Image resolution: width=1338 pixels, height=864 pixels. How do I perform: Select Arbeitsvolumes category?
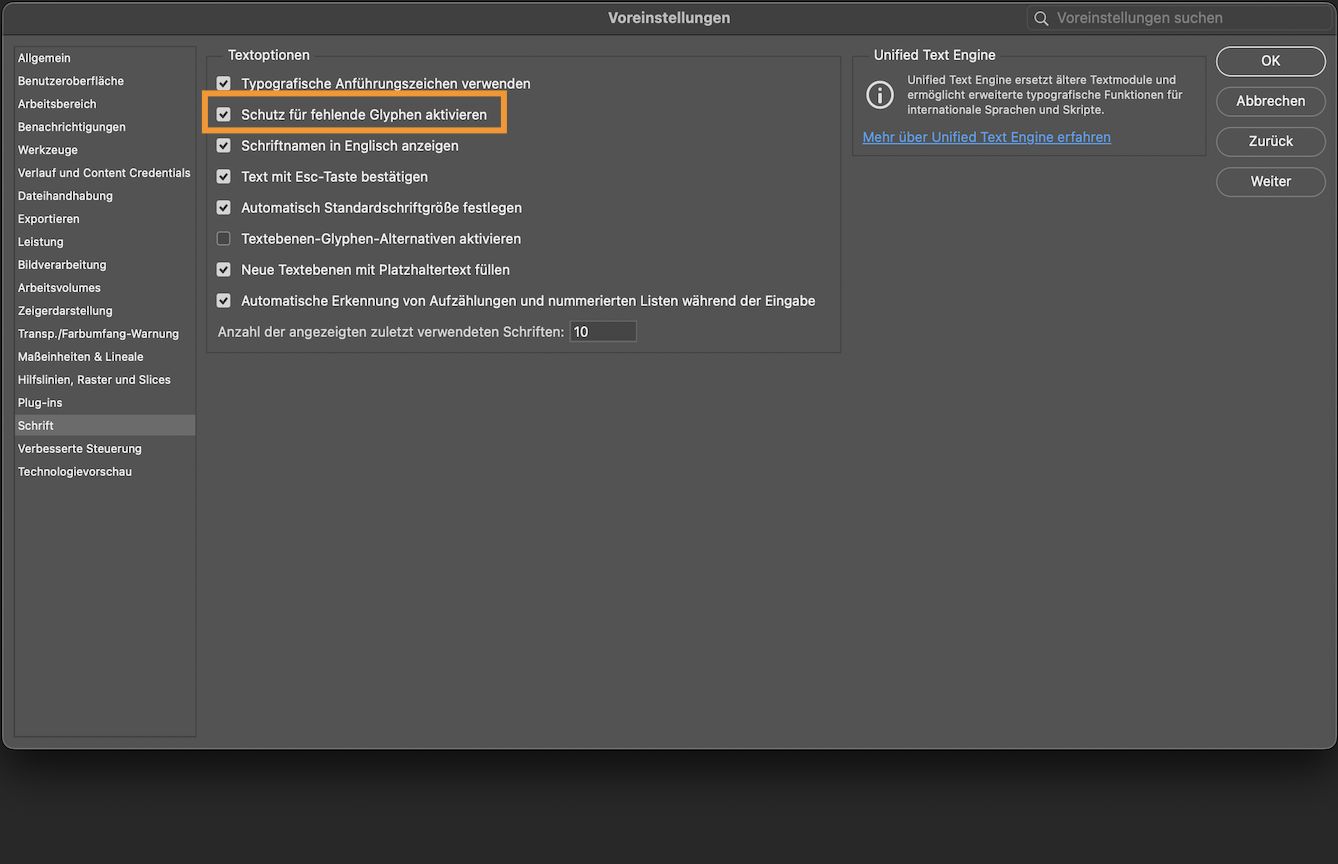point(105,288)
